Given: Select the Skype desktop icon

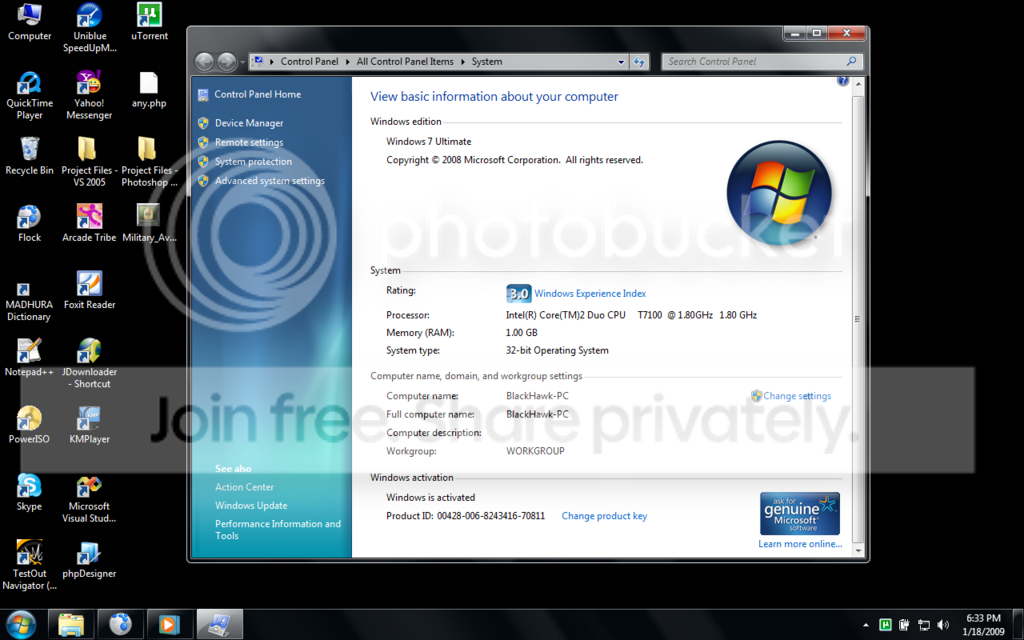Looking at the screenshot, I should click(29, 492).
